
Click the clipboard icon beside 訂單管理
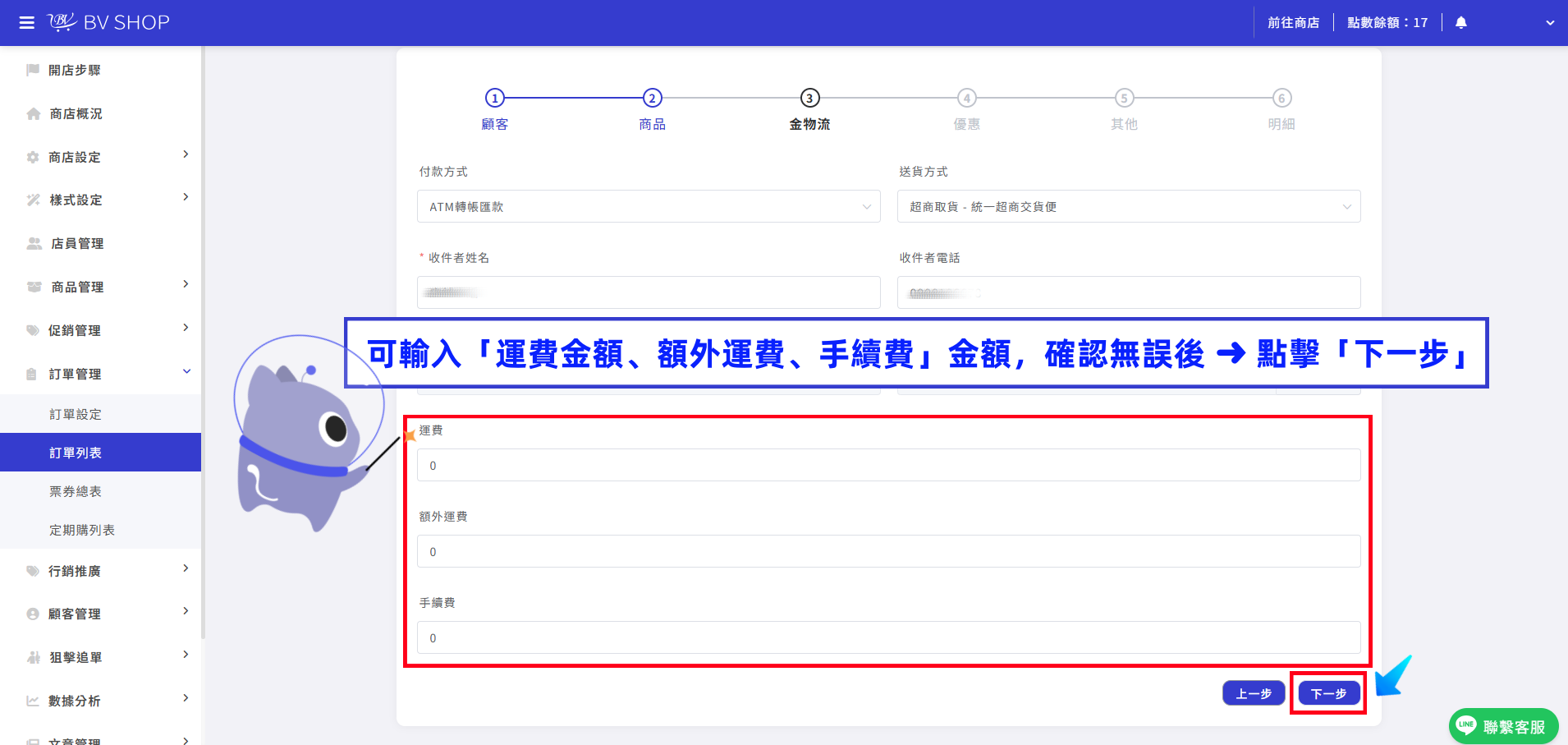32,374
